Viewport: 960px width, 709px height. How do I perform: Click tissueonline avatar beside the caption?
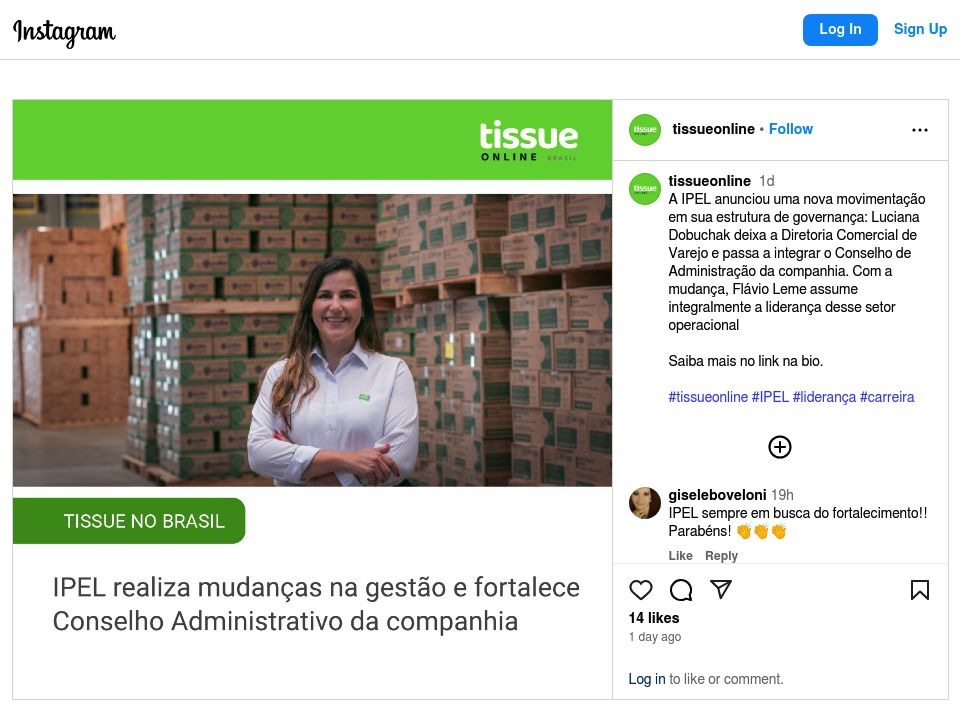tap(645, 189)
